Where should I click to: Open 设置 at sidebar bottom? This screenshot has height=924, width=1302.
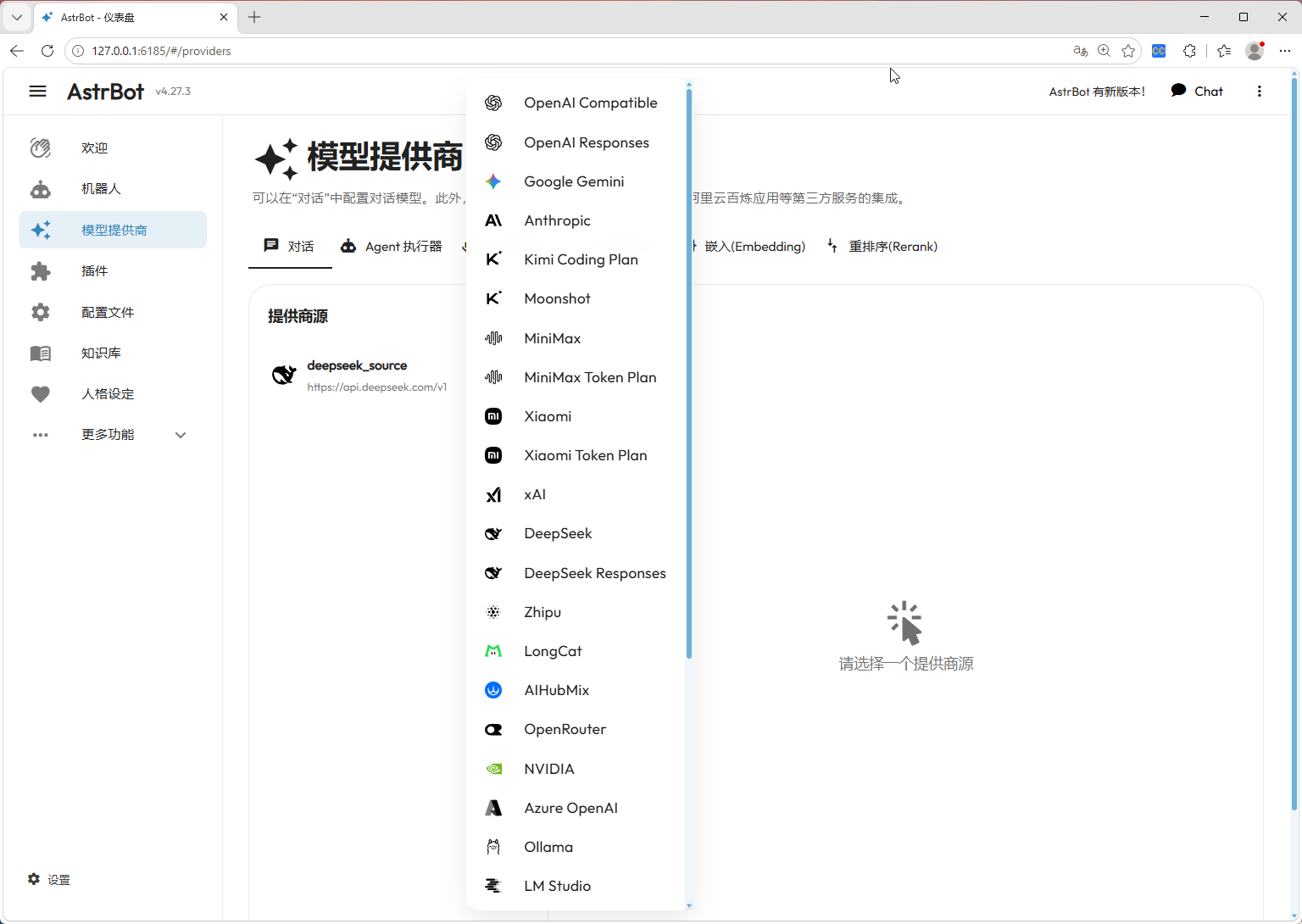(49, 880)
